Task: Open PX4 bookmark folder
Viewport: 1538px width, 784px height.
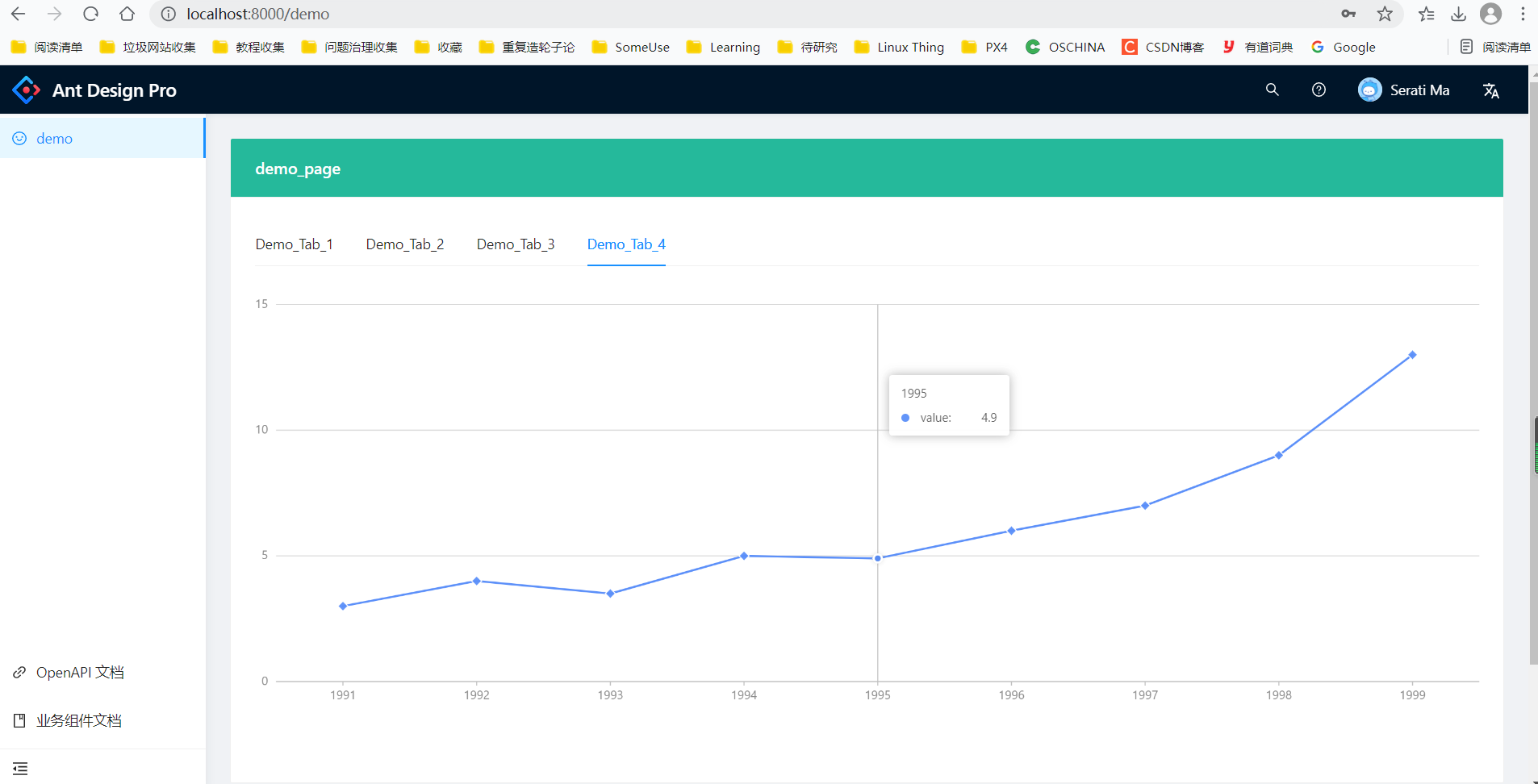Action: coord(984,47)
